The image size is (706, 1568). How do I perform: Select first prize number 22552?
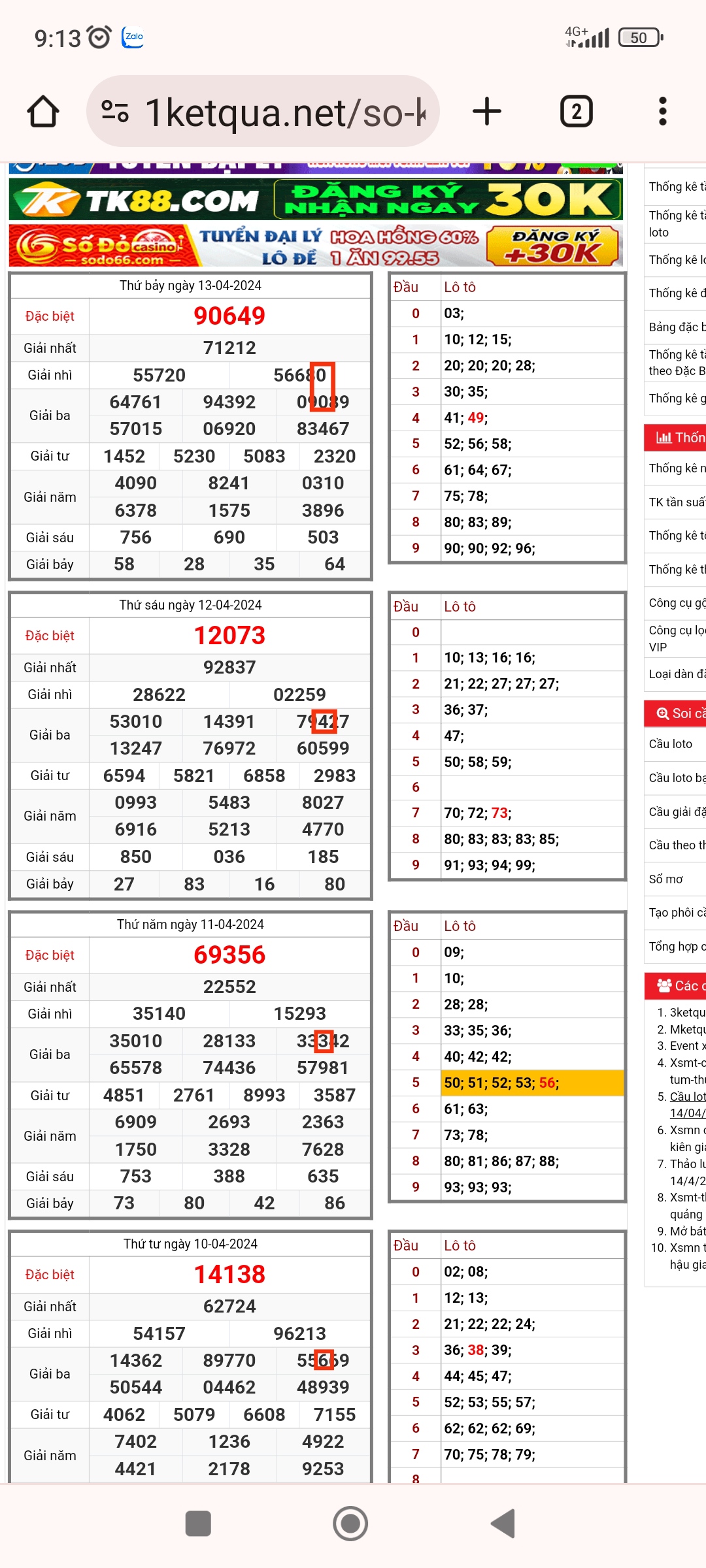[x=229, y=987]
